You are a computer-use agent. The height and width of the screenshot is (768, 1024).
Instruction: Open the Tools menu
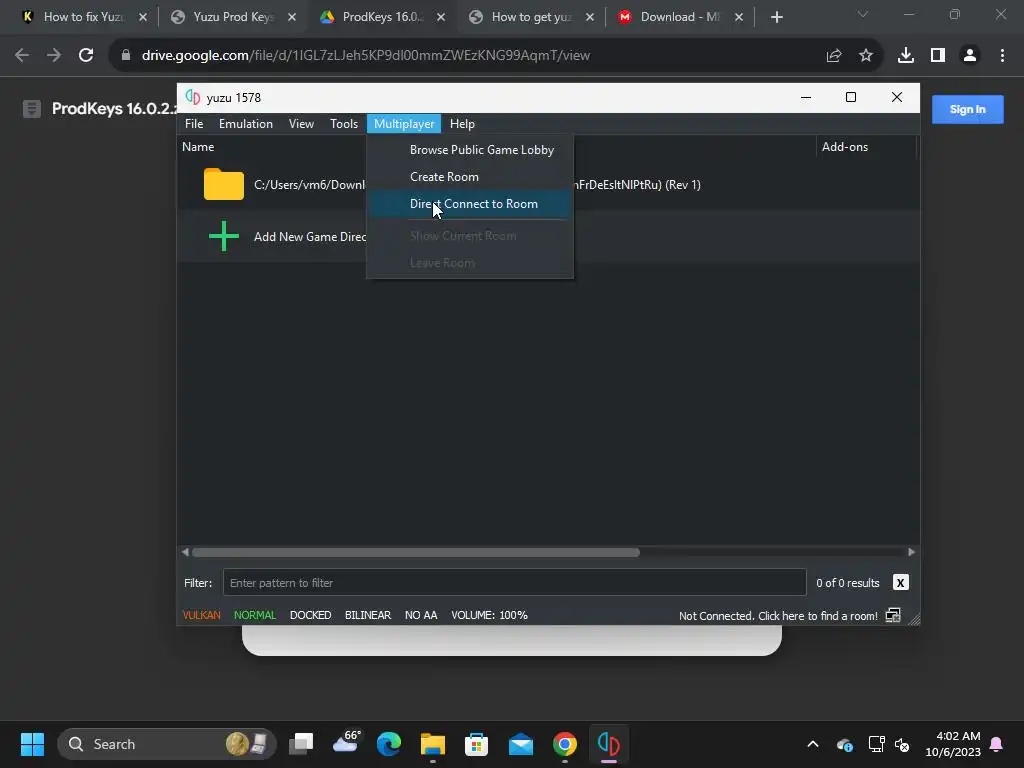344,123
